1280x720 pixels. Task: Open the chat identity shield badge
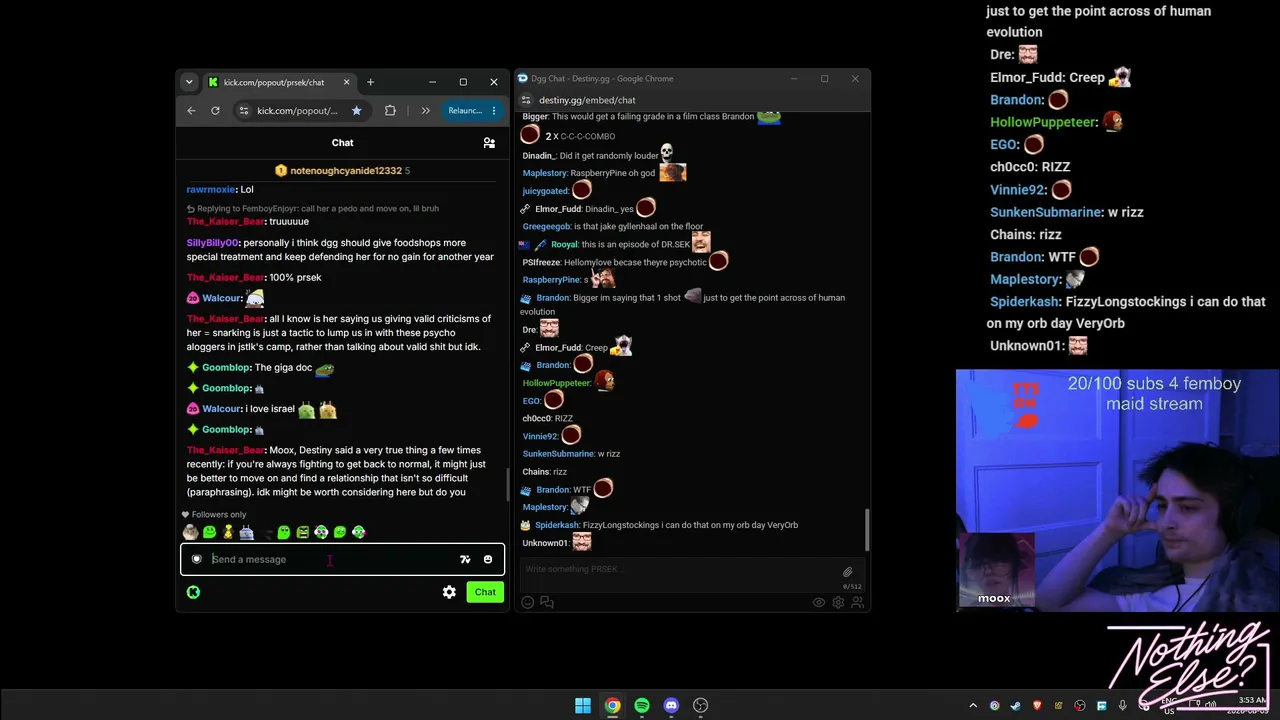196,559
